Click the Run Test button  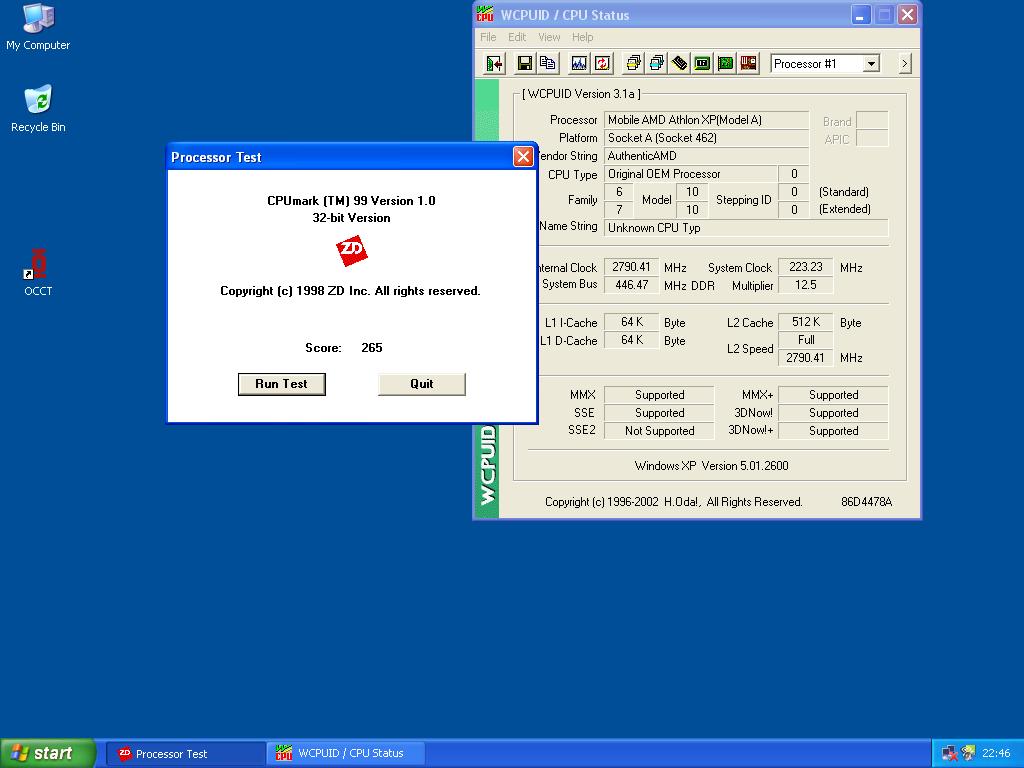(x=281, y=384)
